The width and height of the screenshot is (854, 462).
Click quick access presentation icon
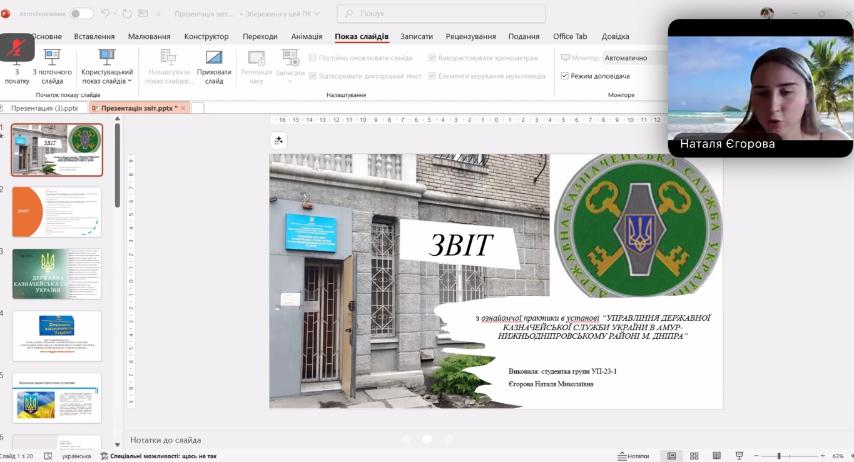(143, 14)
